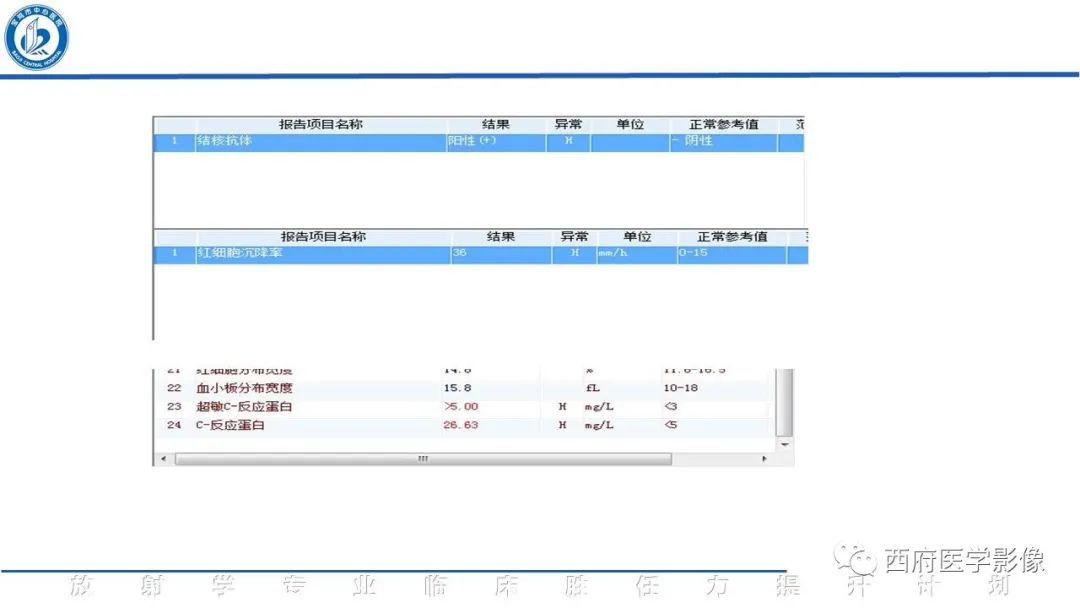Click 异常 column header in second table
Viewport: 1080px width, 608px height.
pyautogui.click(x=574, y=237)
